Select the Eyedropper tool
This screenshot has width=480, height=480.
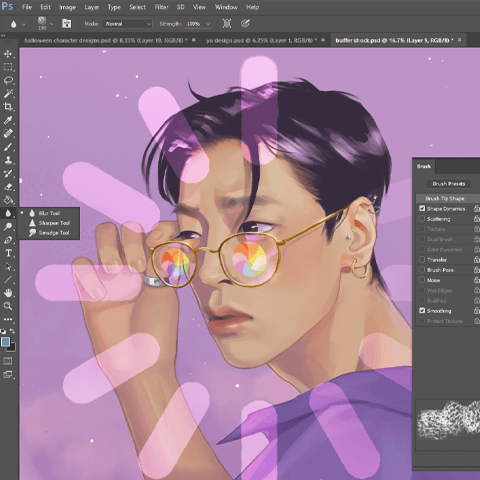pos(8,120)
